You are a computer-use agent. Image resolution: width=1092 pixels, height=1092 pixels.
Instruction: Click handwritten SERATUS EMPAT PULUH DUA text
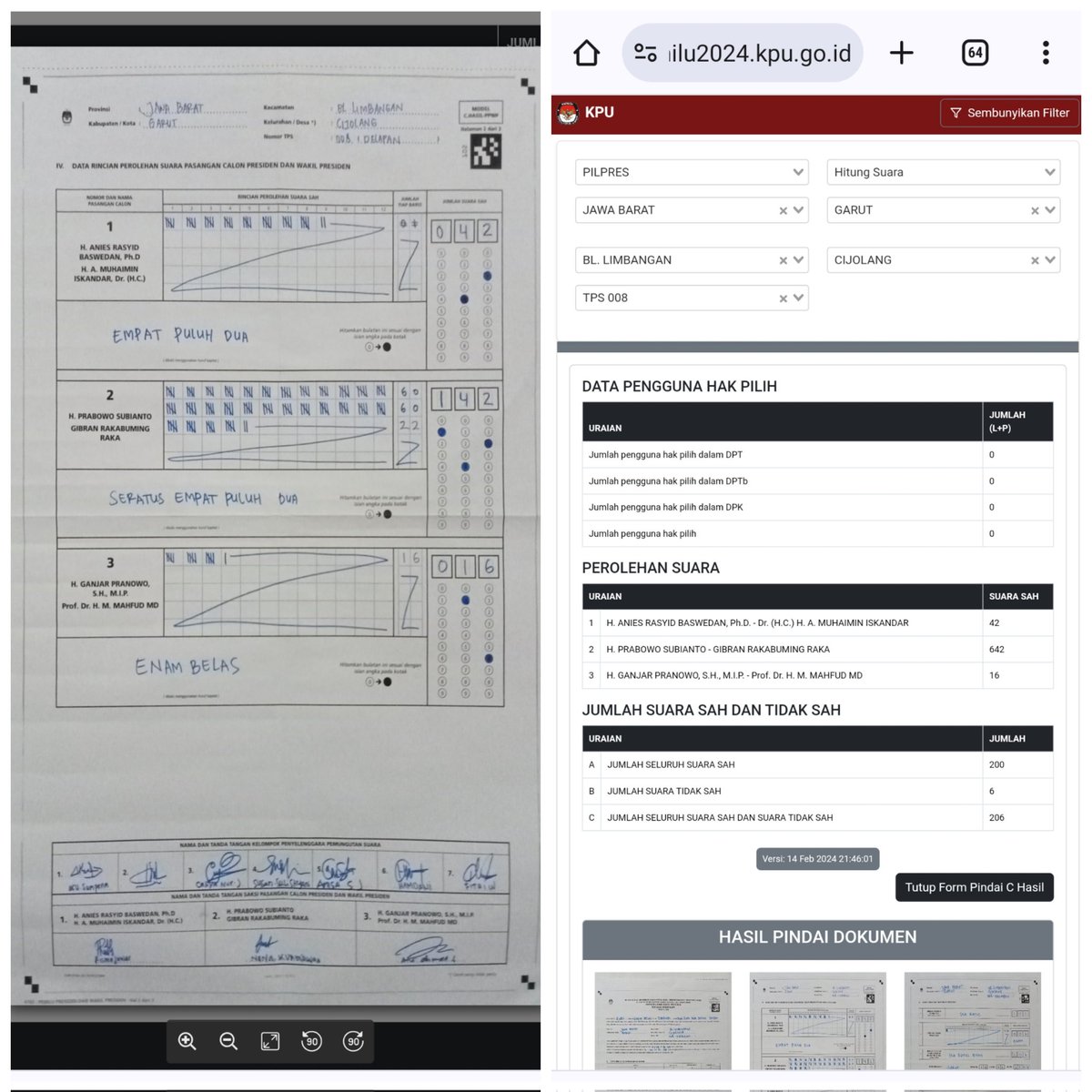pos(203,499)
